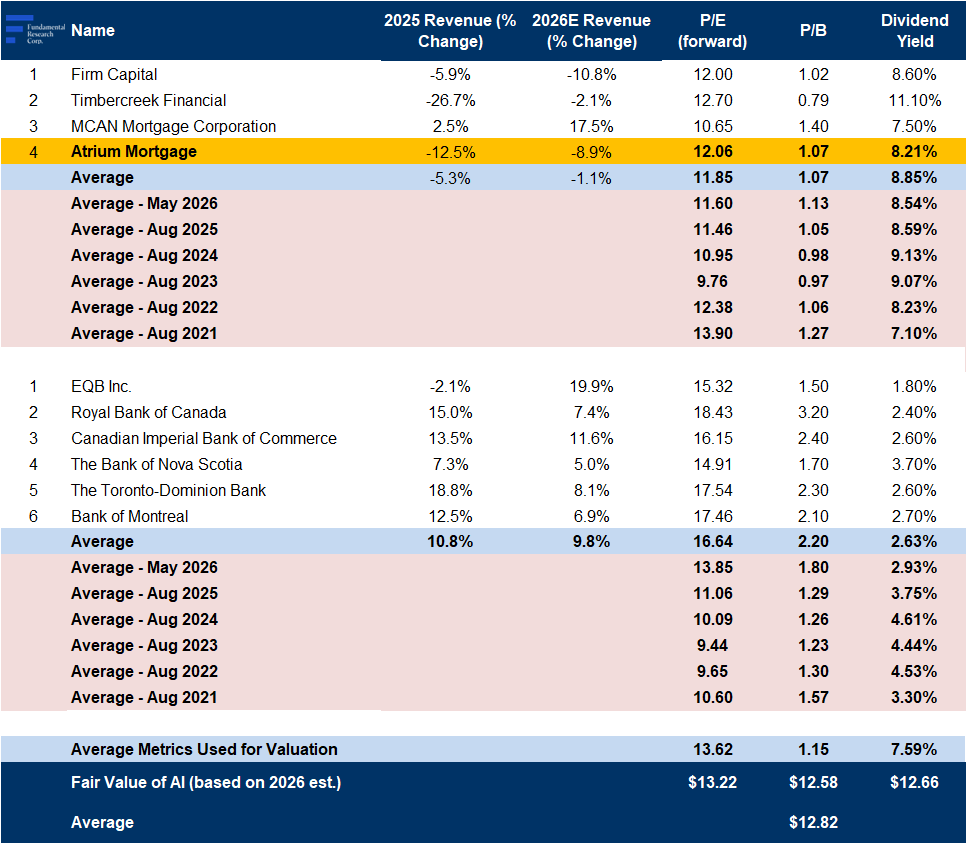Select the 12.38 P/E Aug 2022 average

pyautogui.click(x=713, y=307)
